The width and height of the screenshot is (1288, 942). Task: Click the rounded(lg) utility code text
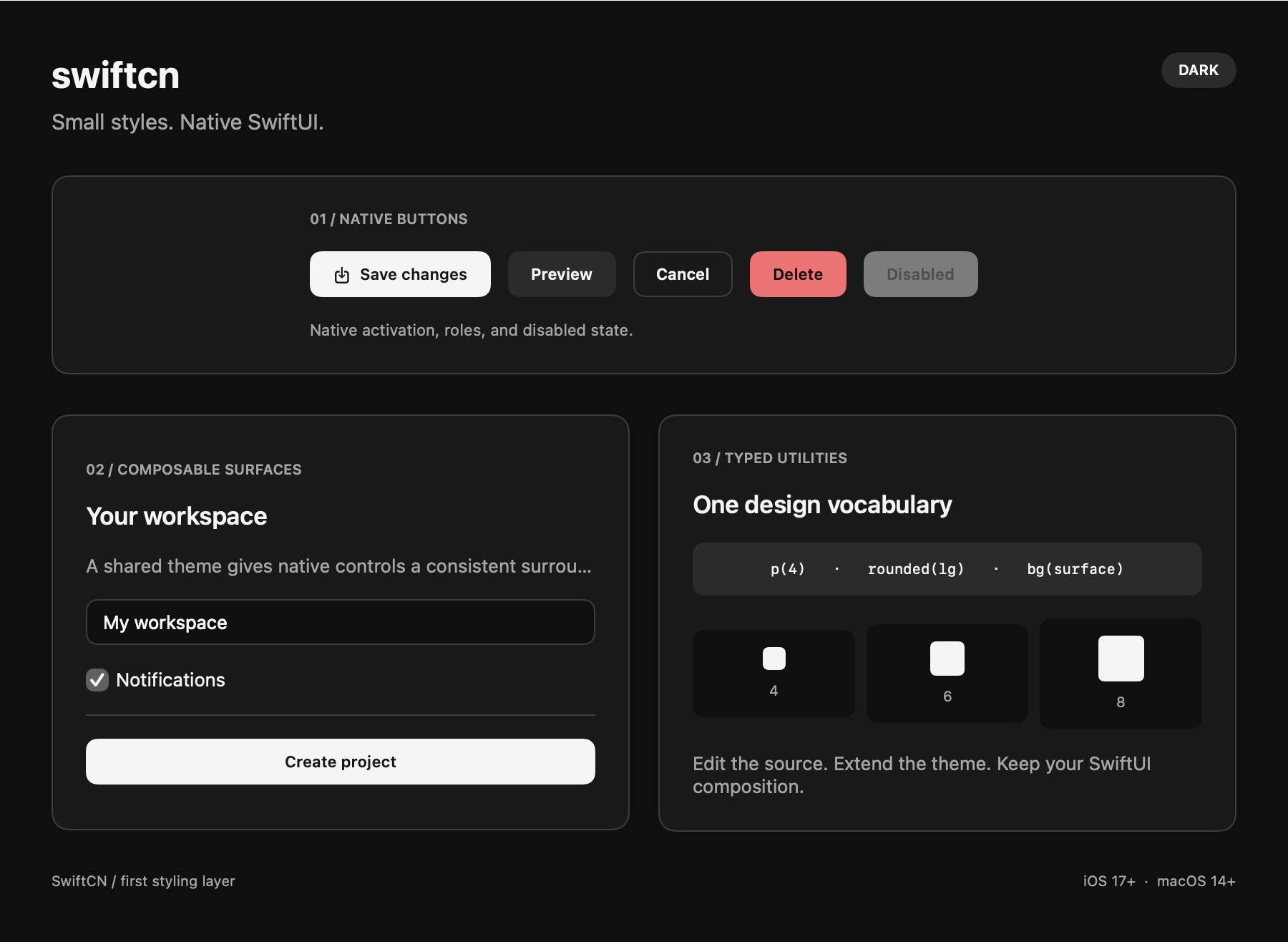pyautogui.click(x=916, y=569)
